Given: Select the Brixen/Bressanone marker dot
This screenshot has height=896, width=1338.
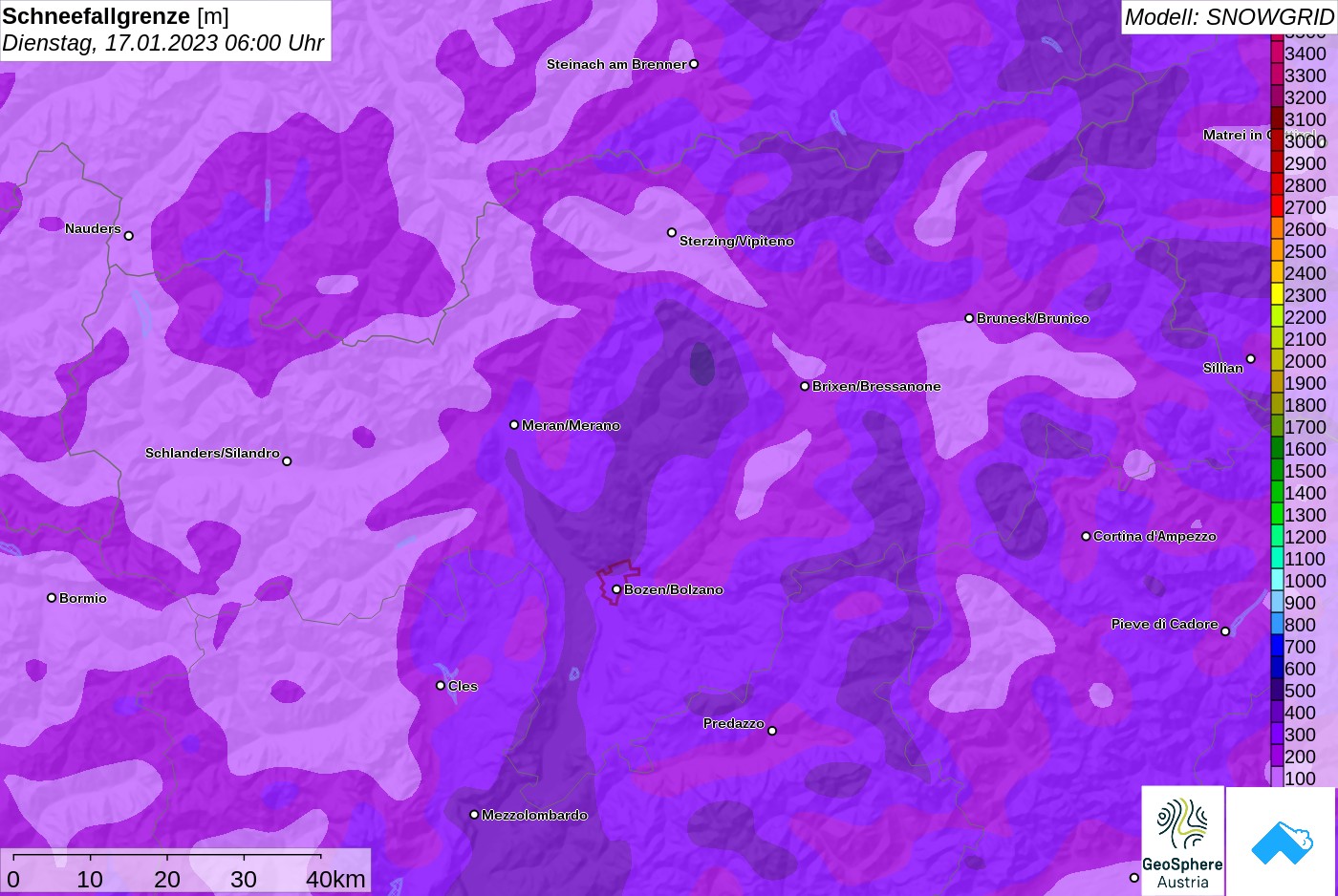Looking at the screenshot, I should click(x=805, y=386).
